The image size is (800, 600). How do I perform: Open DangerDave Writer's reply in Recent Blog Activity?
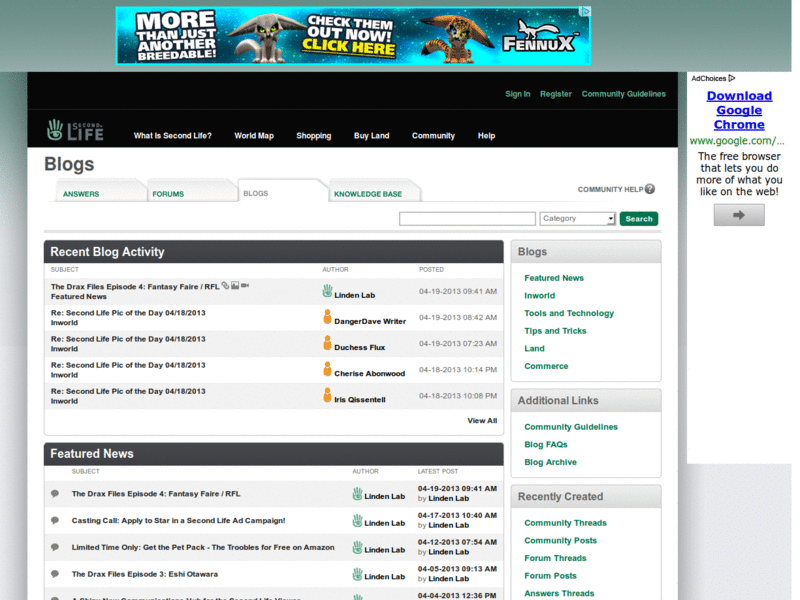[128, 313]
